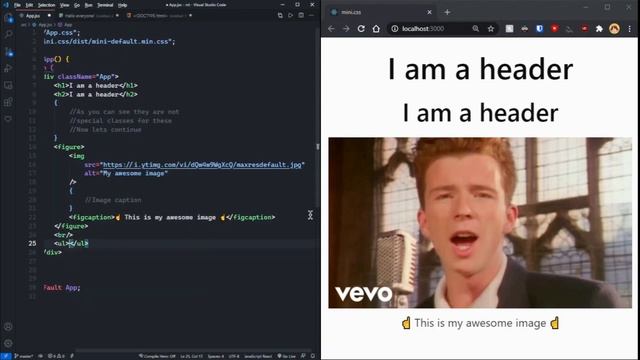This screenshot has width=640, height=360.
Task: Open the Explorer view in activity bar
Action: point(8,18)
